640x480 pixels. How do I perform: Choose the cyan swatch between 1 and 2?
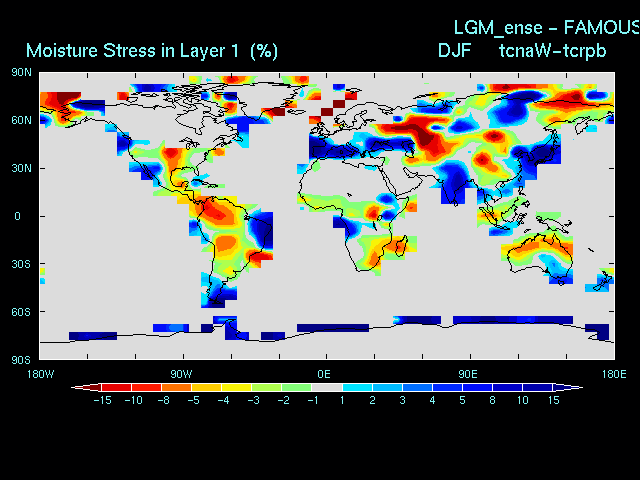pyautogui.click(x=356, y=386)
